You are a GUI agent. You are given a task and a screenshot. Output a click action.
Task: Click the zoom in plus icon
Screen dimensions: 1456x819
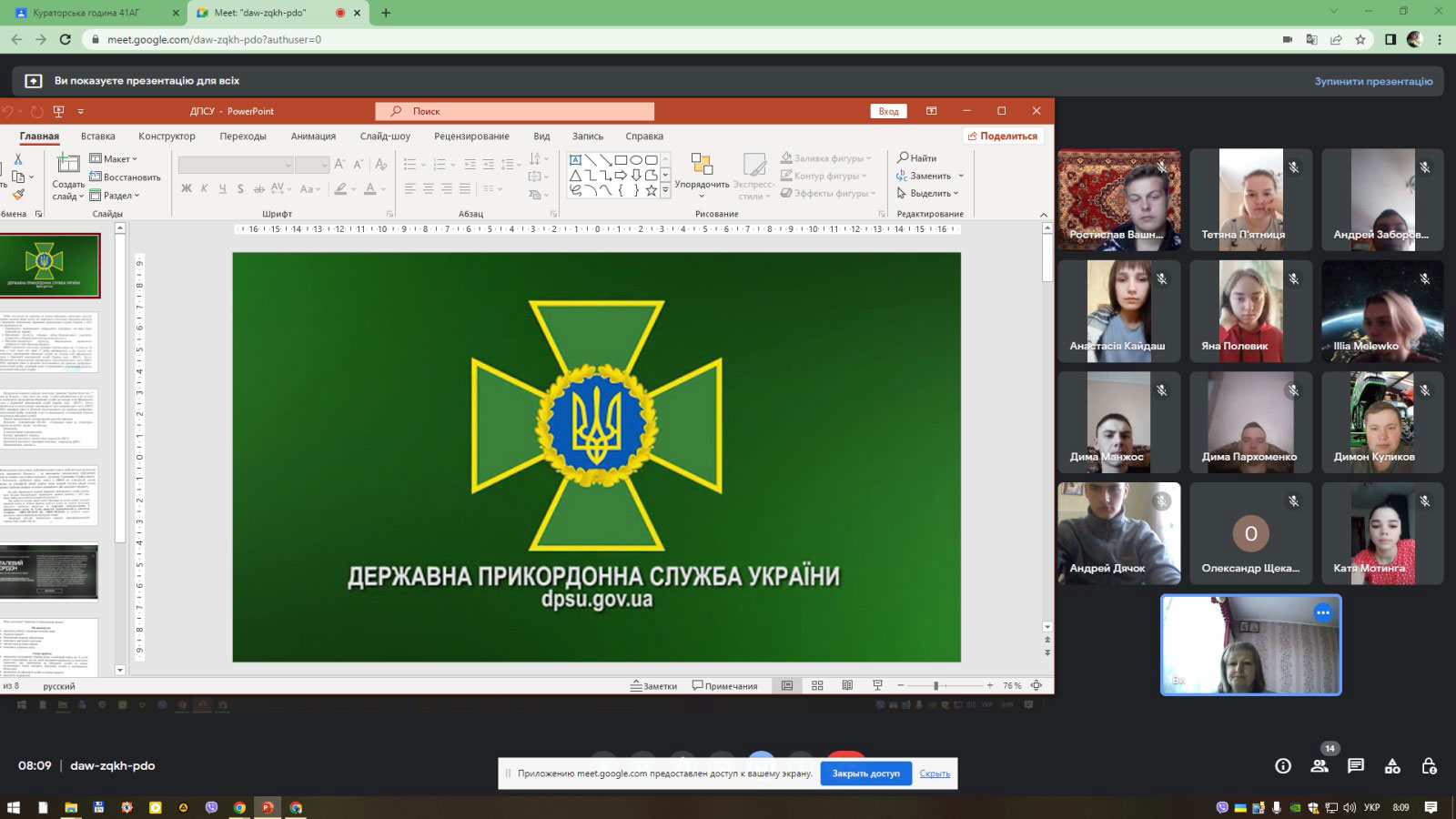click(x=990, y=685)
